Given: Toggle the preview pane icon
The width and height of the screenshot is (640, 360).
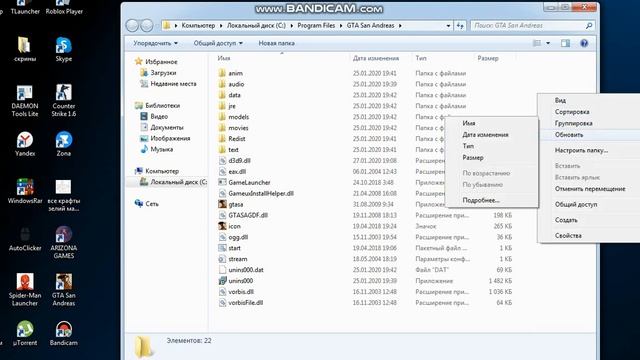Looking at the screenshot, I should click(565, 43).
